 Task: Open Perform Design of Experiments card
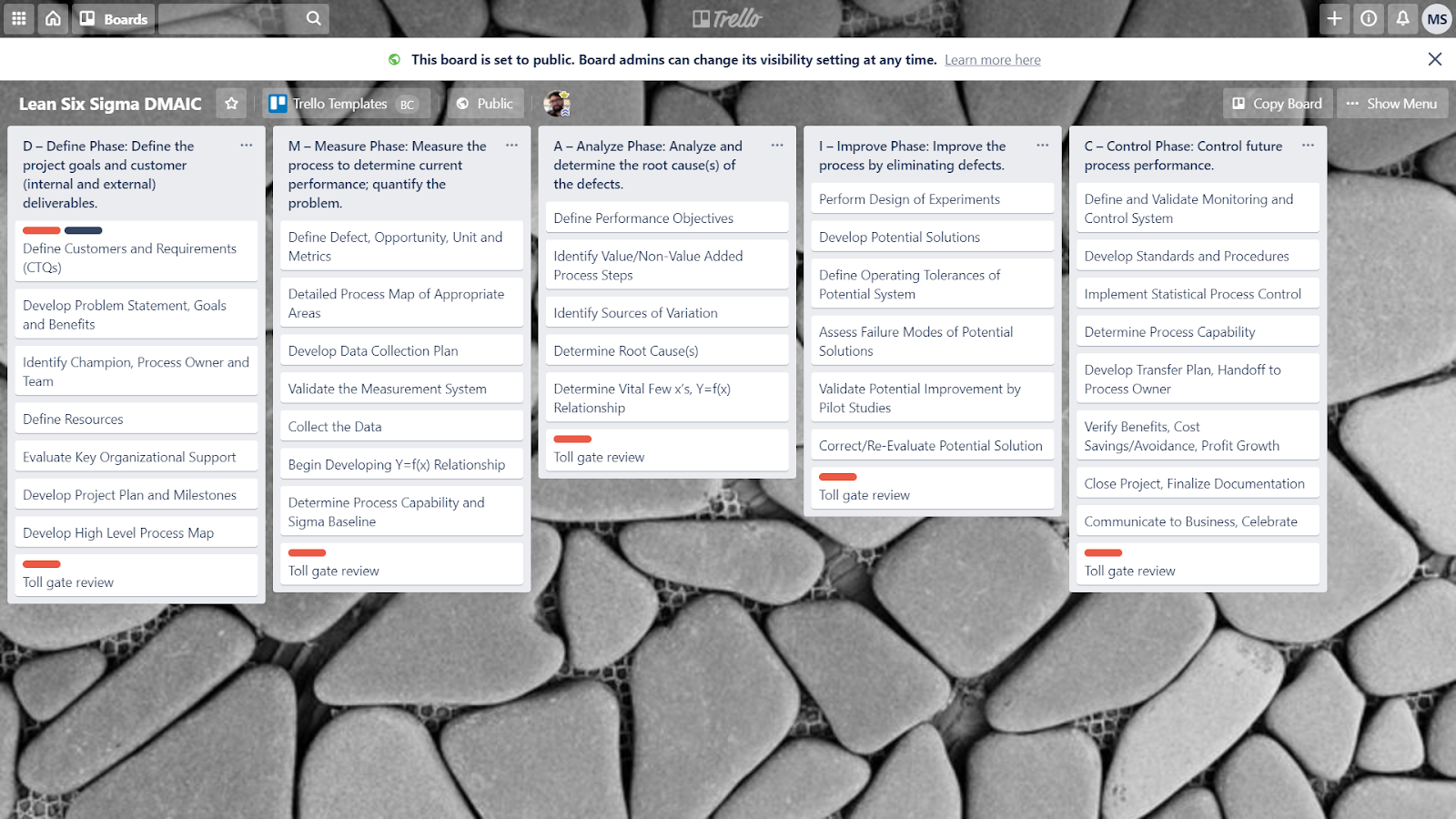(933, 199)
